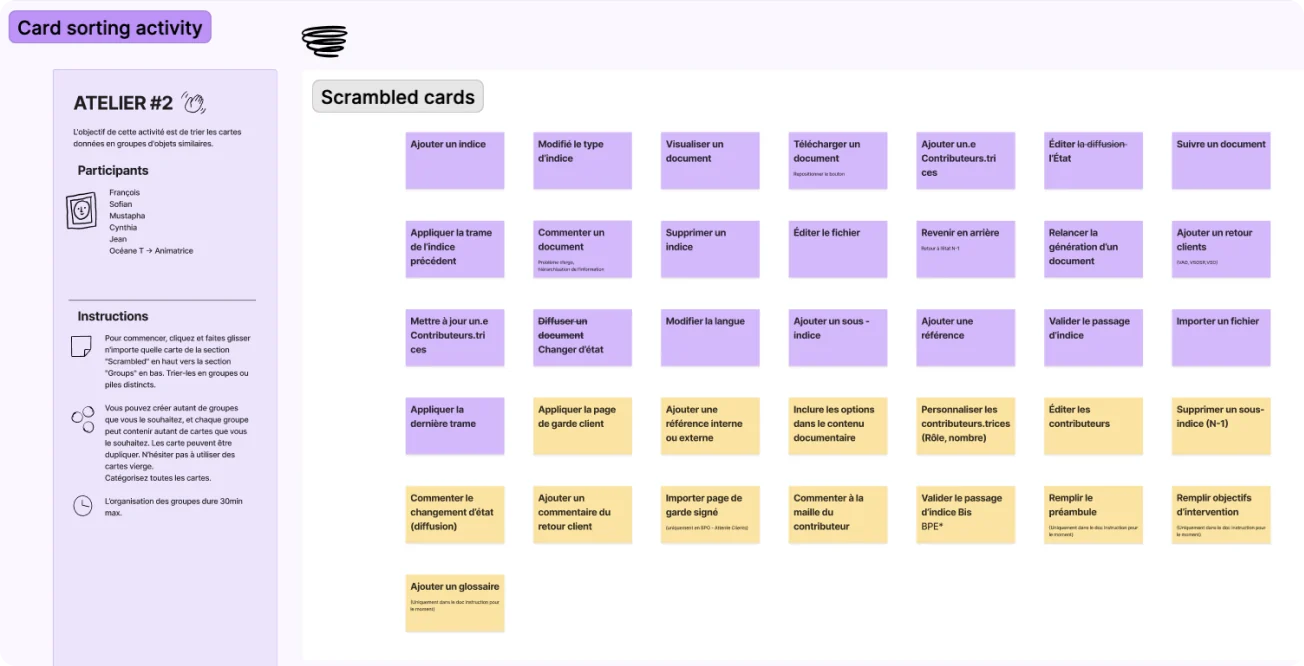Click the "Visualiser un document" card

click(710, 161)
